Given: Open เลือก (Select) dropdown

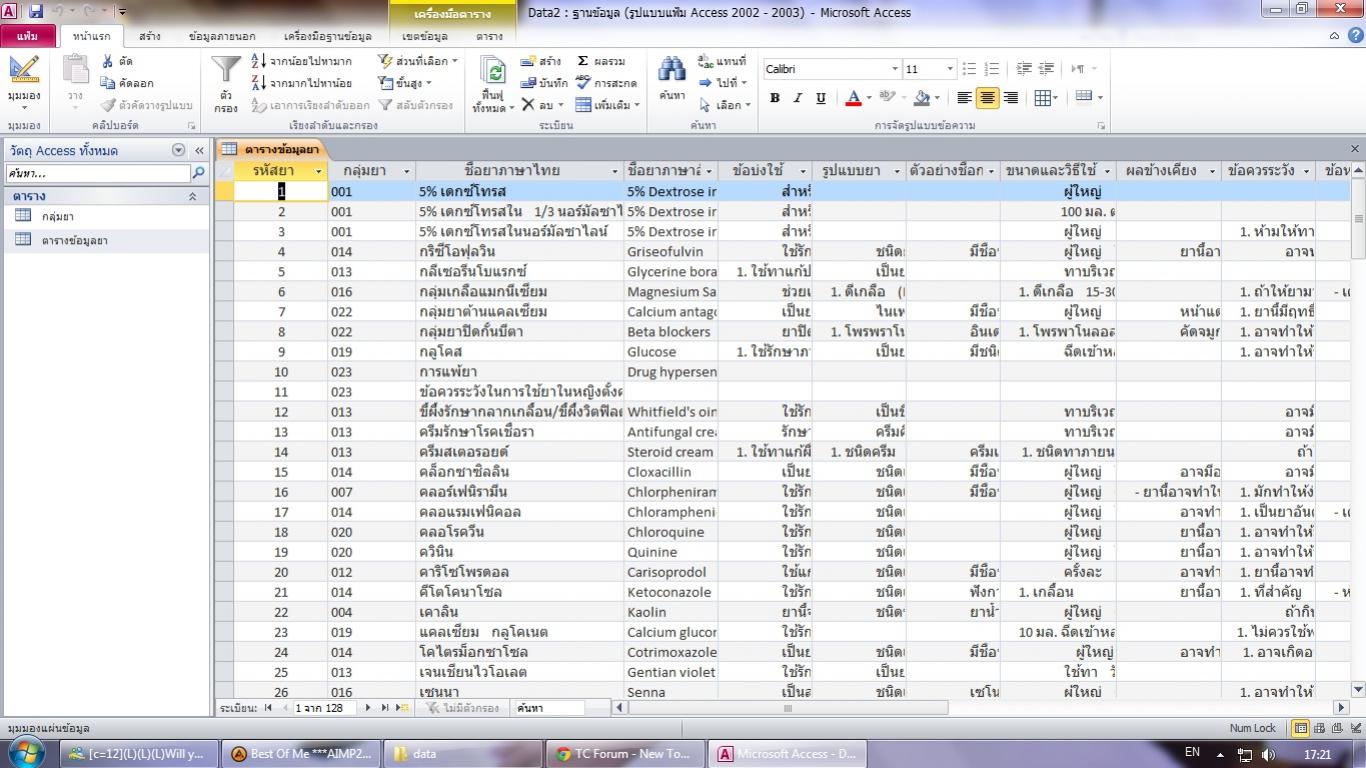Looking at the screenshot, I should coord(724,105).
